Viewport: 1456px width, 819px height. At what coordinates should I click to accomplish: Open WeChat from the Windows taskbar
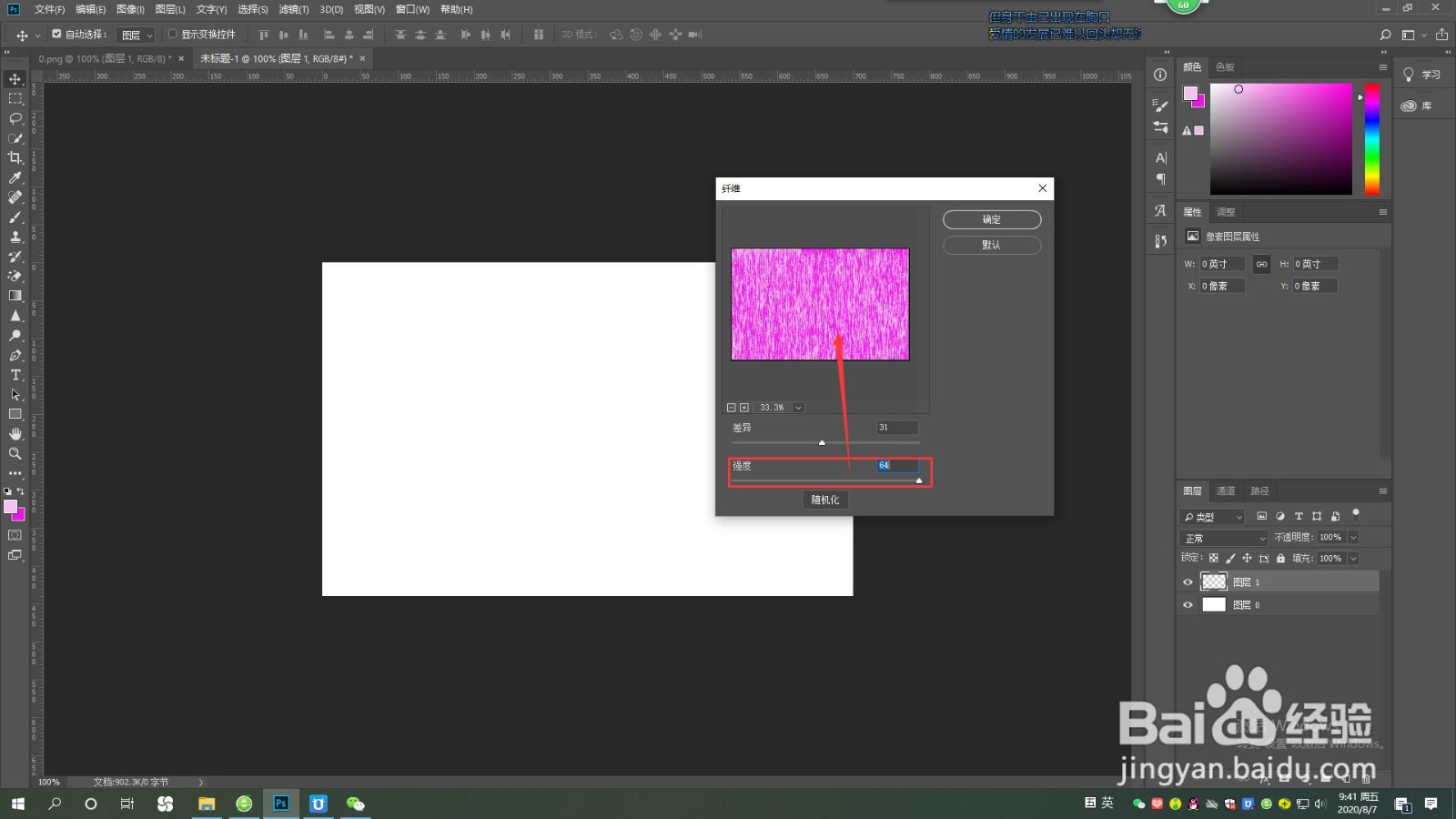[x=355, y=804]
